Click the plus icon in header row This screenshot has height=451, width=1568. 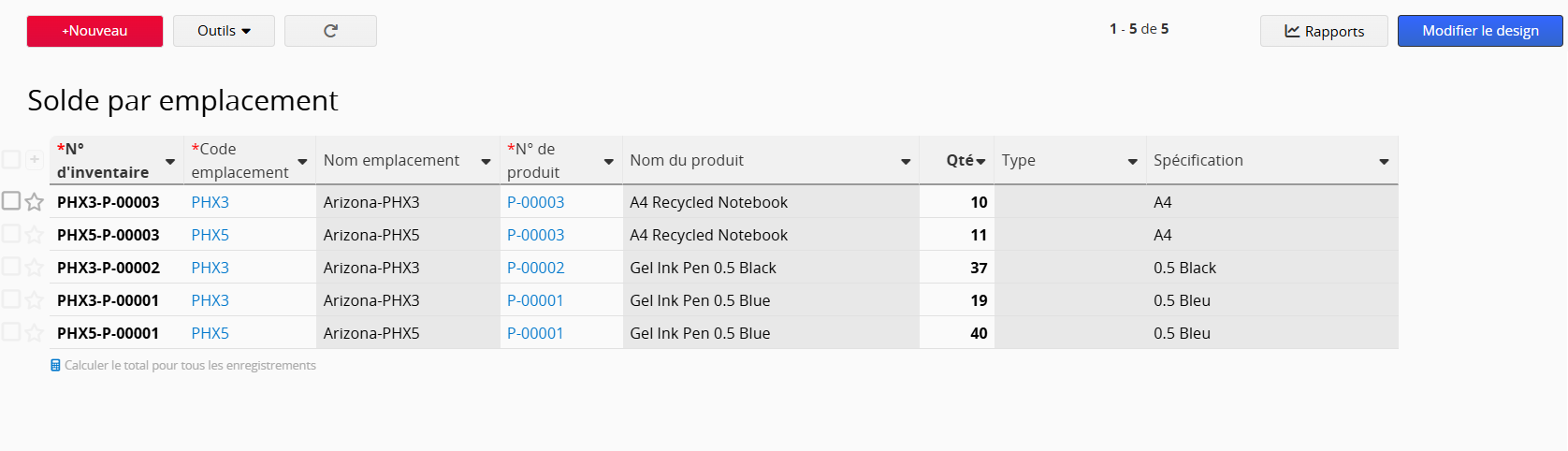pos(35,160)
